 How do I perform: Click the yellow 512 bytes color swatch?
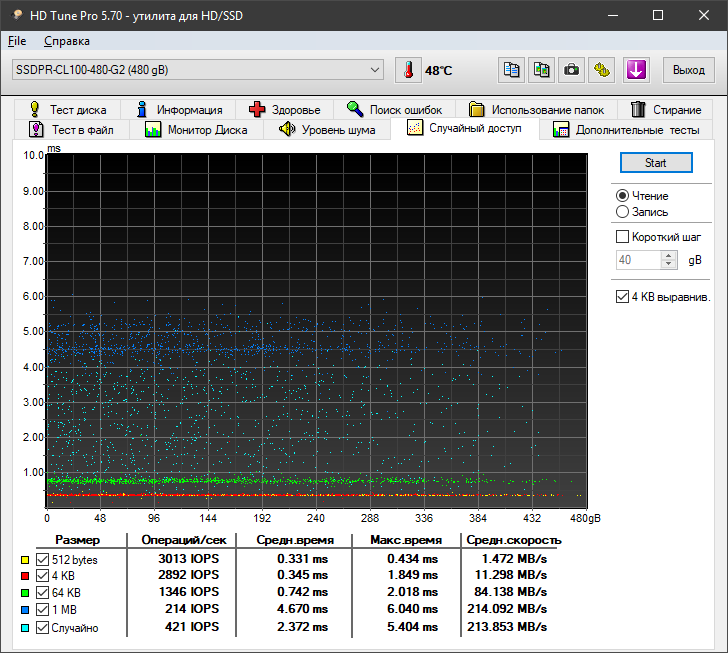[x=25, y=560]
